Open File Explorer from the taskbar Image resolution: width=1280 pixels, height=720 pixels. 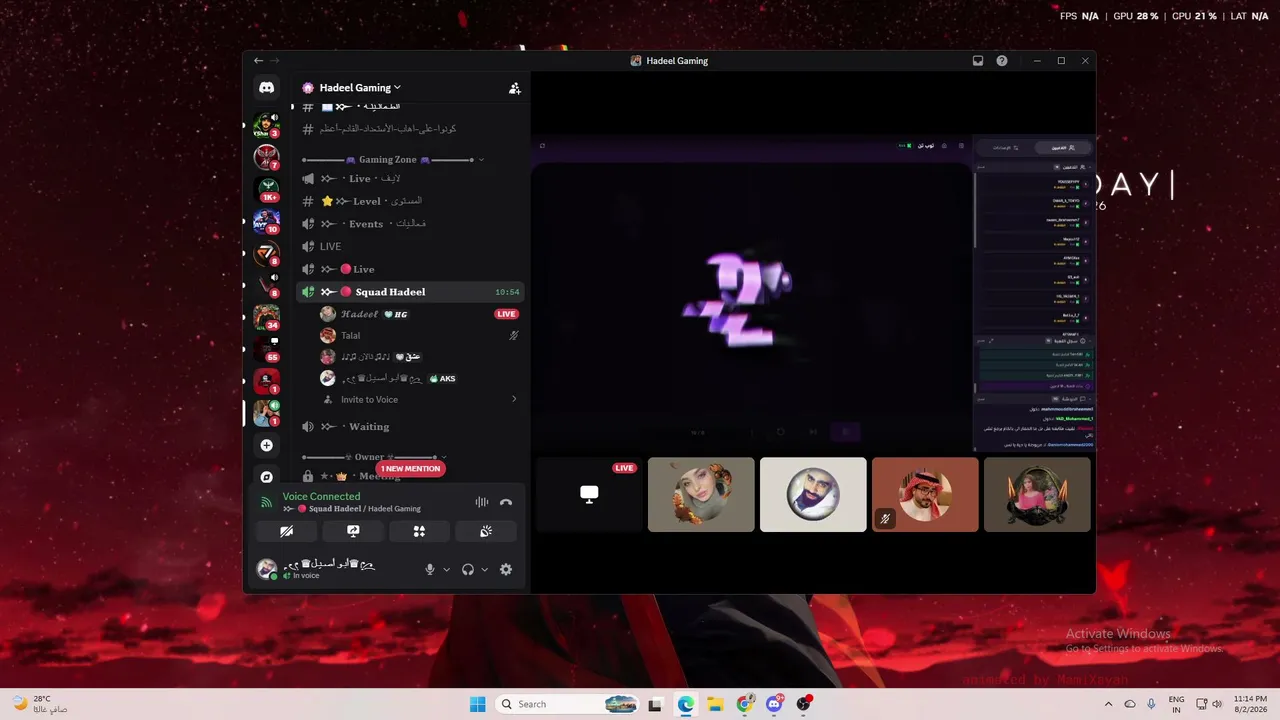pyautogui.click(x=716, y=704)
